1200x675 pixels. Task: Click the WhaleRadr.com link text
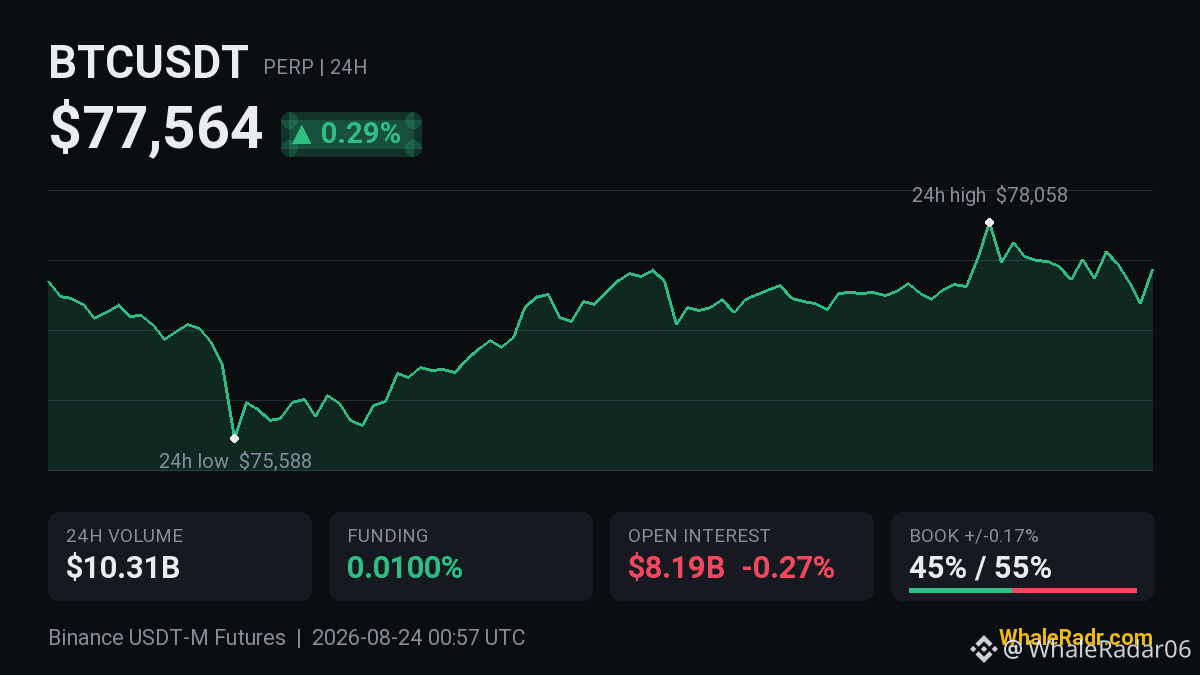1075,637
